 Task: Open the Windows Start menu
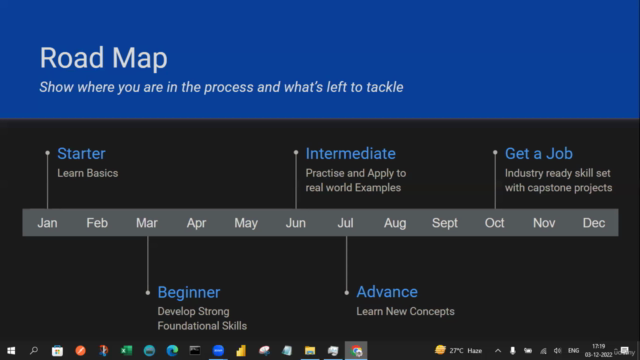click(x=11, y=351)
